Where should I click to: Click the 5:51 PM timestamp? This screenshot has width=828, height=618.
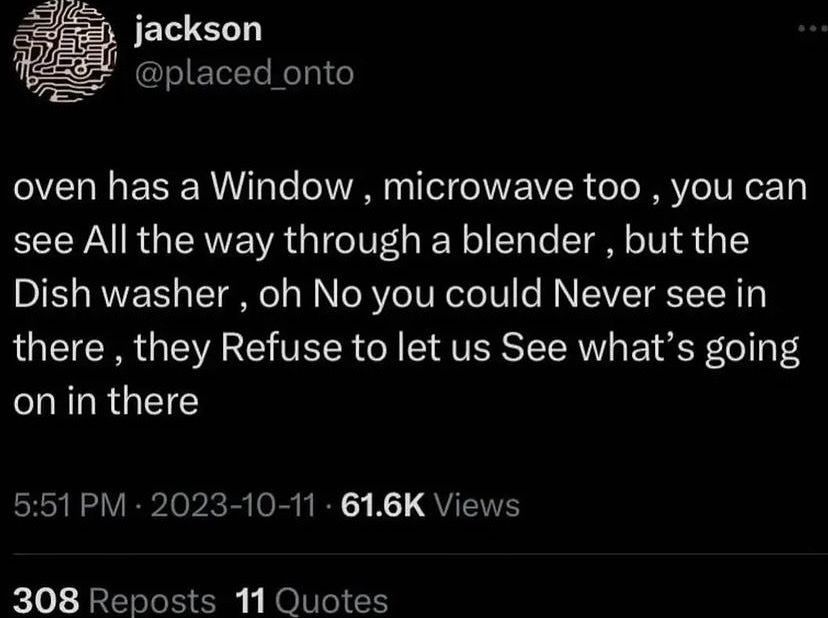coord(70,505)
